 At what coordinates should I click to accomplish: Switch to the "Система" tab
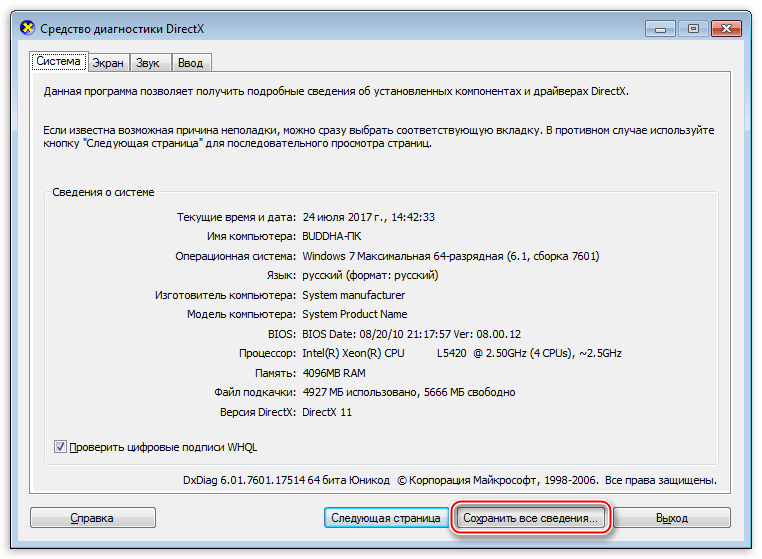(58, 62)
